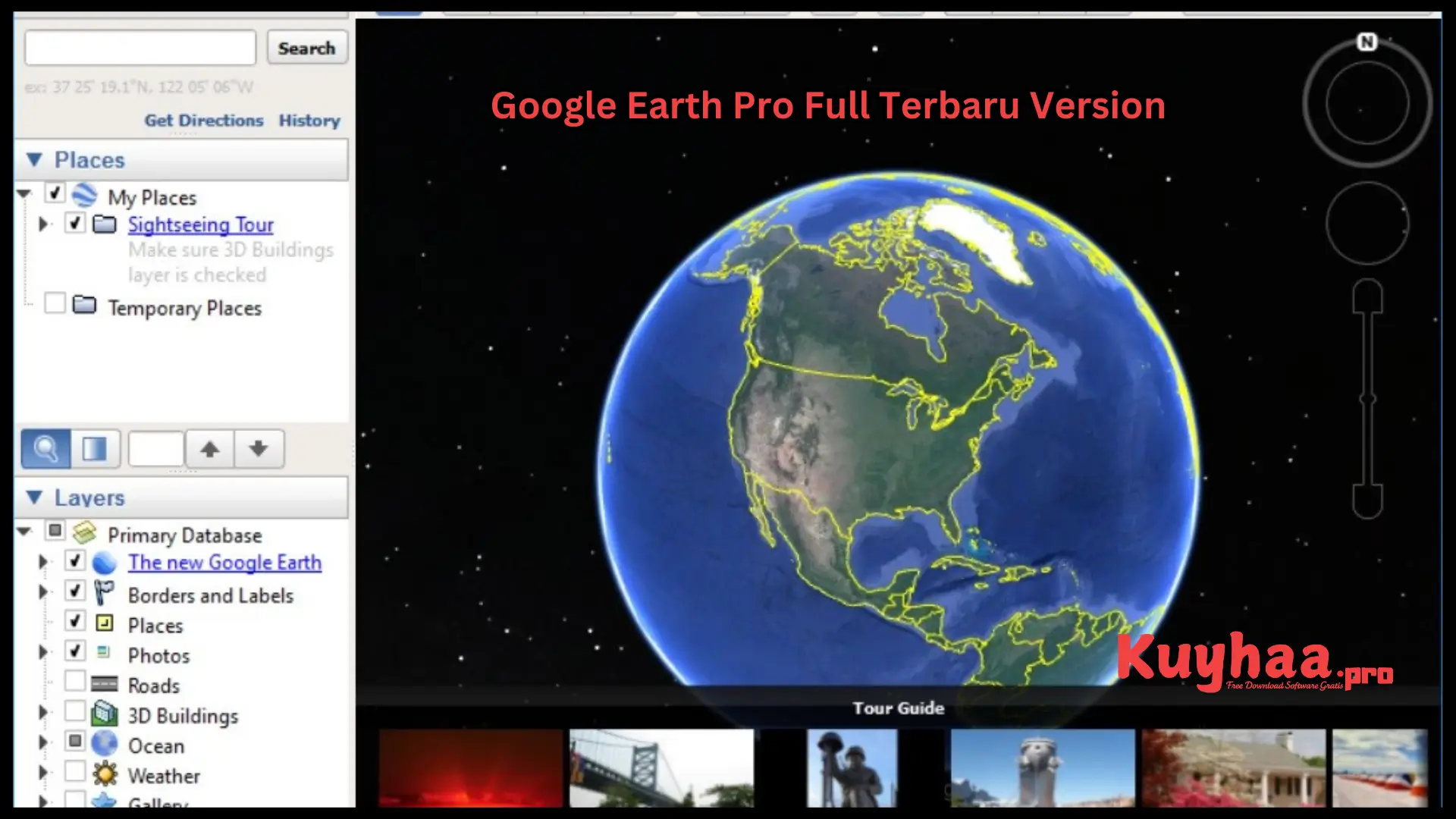Viewport: 1456px width, 819px height.
Task: Click the blank field beside the arrows
Action: pyautogui.click(x=156, y=449)
